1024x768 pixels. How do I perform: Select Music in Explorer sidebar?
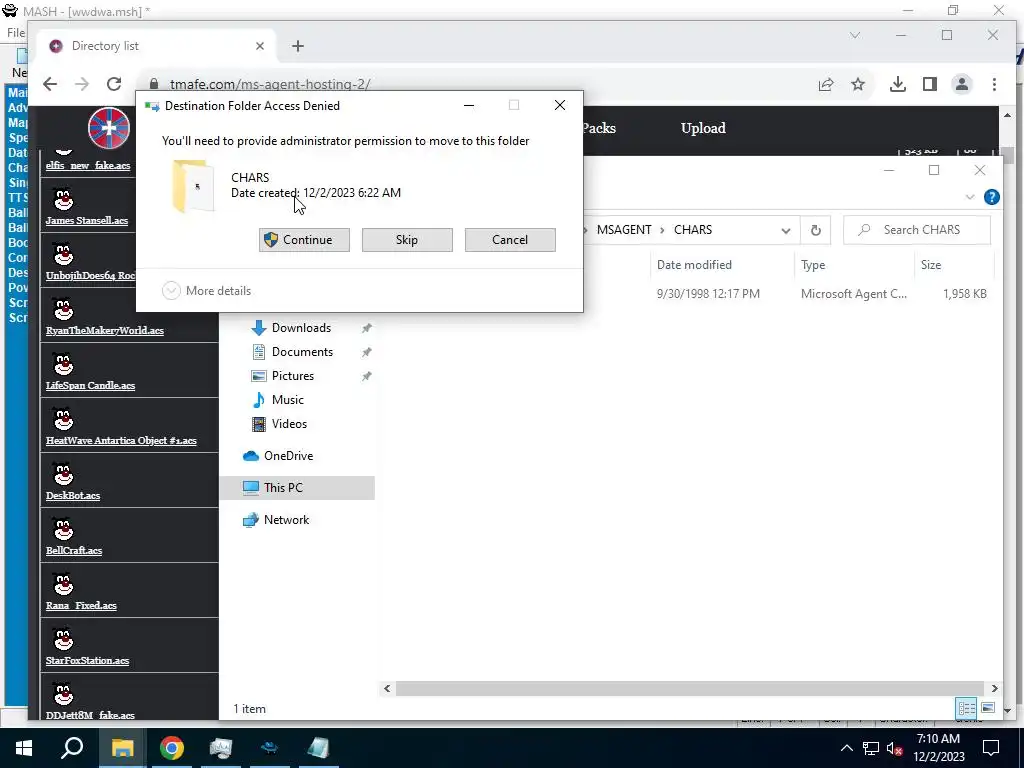(x=287, y=400)
